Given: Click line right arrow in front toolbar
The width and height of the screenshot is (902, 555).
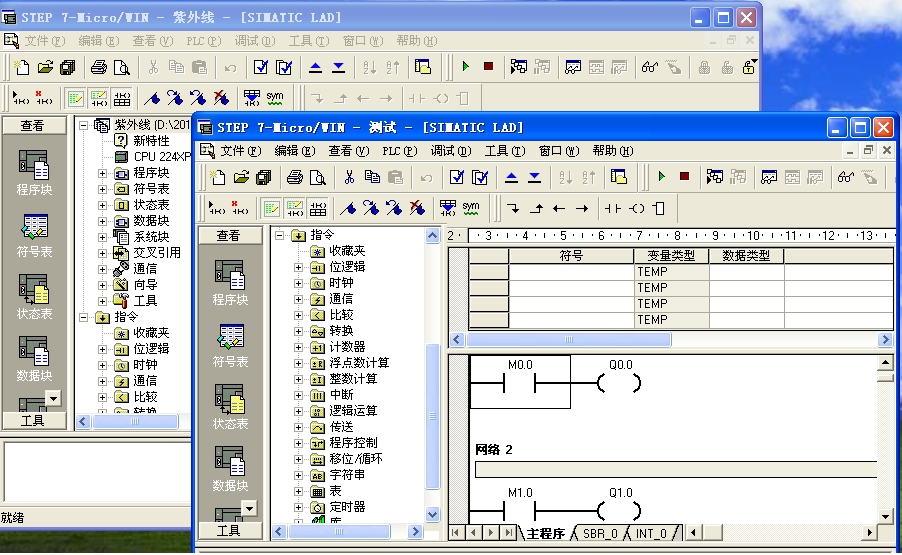Looking at the screenshot, I should (582, 208).
